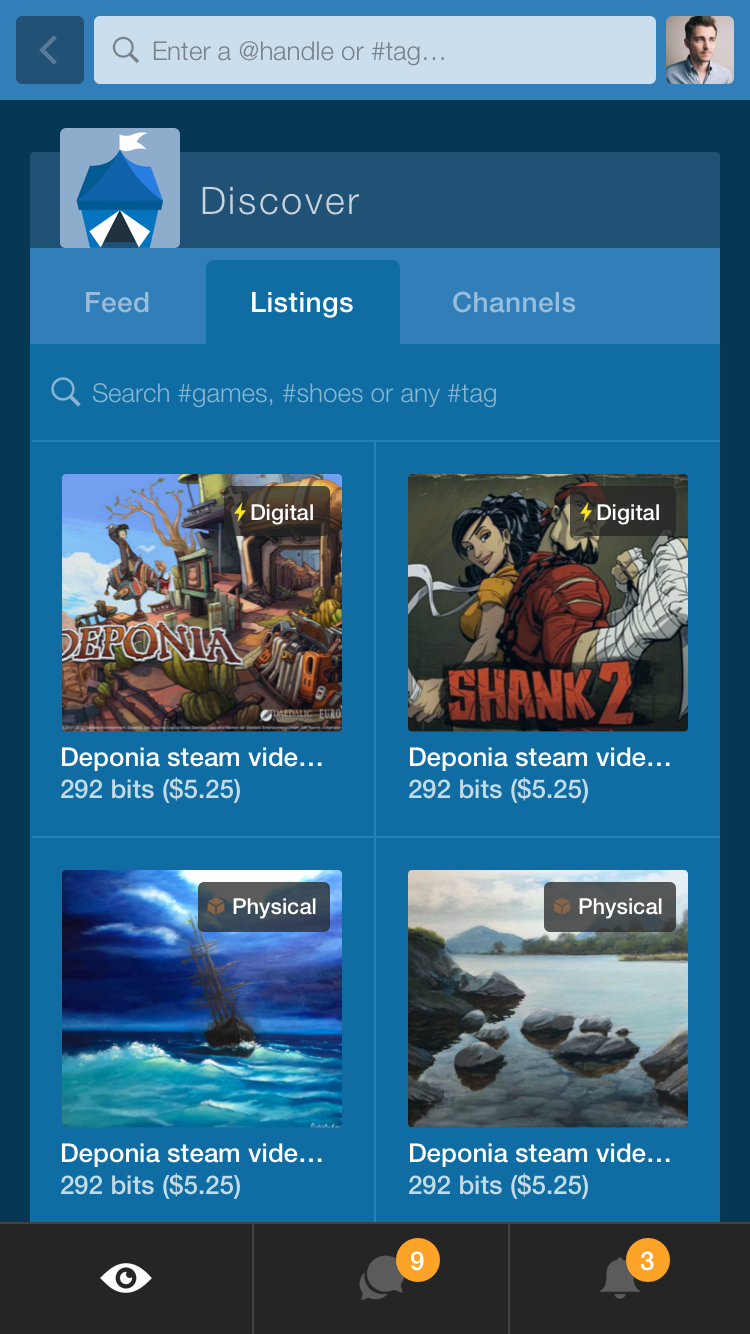Click the 292 bits price under Deponia cover

[x=151, y=790]
